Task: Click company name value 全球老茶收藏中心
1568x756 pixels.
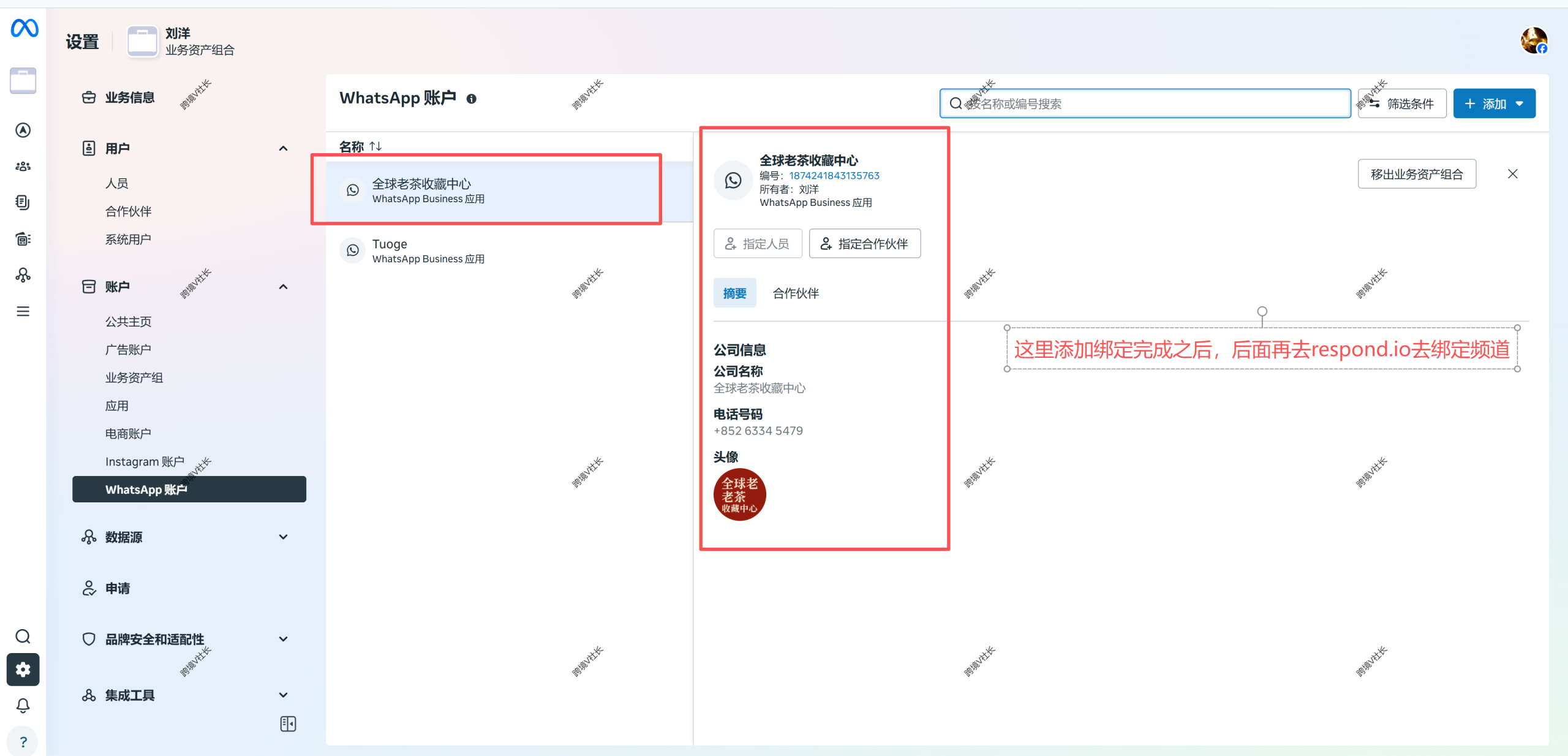Action: [759, 388]
